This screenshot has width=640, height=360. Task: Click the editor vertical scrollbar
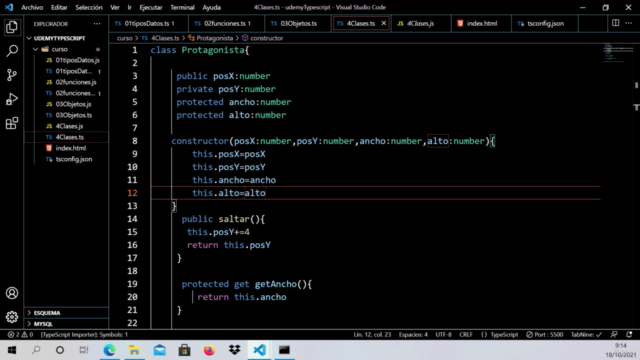[x=636, y=186]
